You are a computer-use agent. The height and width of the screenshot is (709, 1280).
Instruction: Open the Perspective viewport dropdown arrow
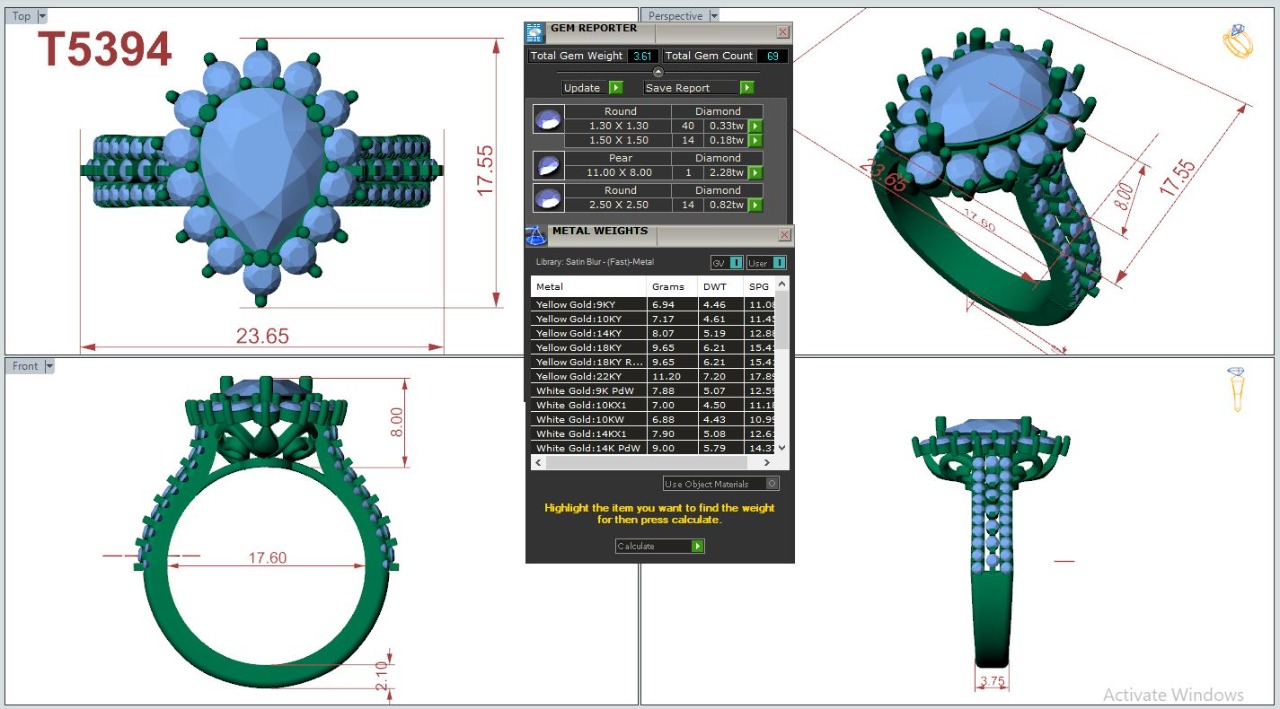pos(713,16)
